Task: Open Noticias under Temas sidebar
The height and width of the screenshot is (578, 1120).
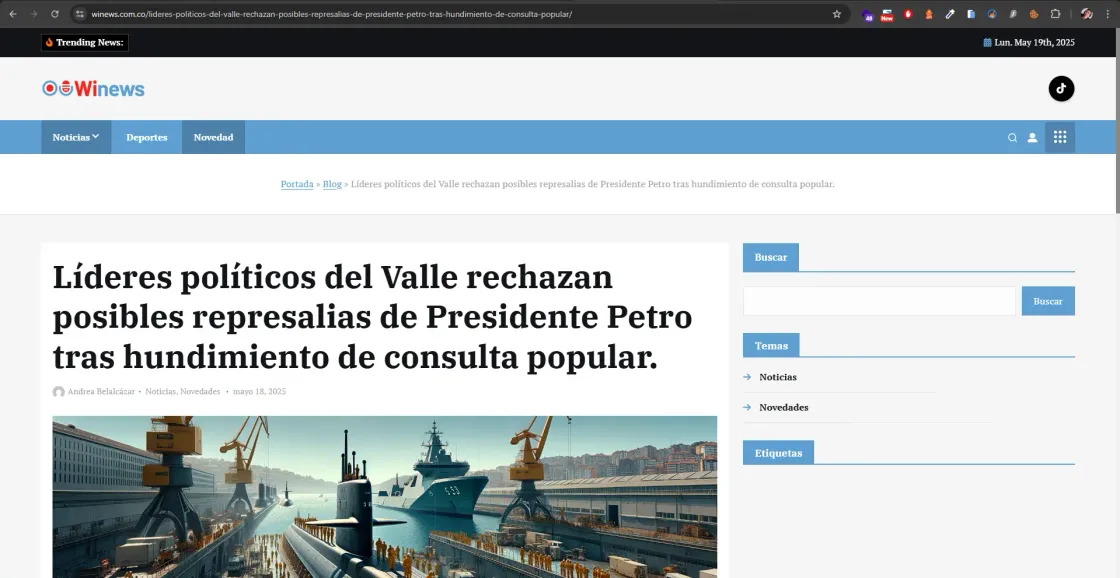Action: tap(778, 377)
